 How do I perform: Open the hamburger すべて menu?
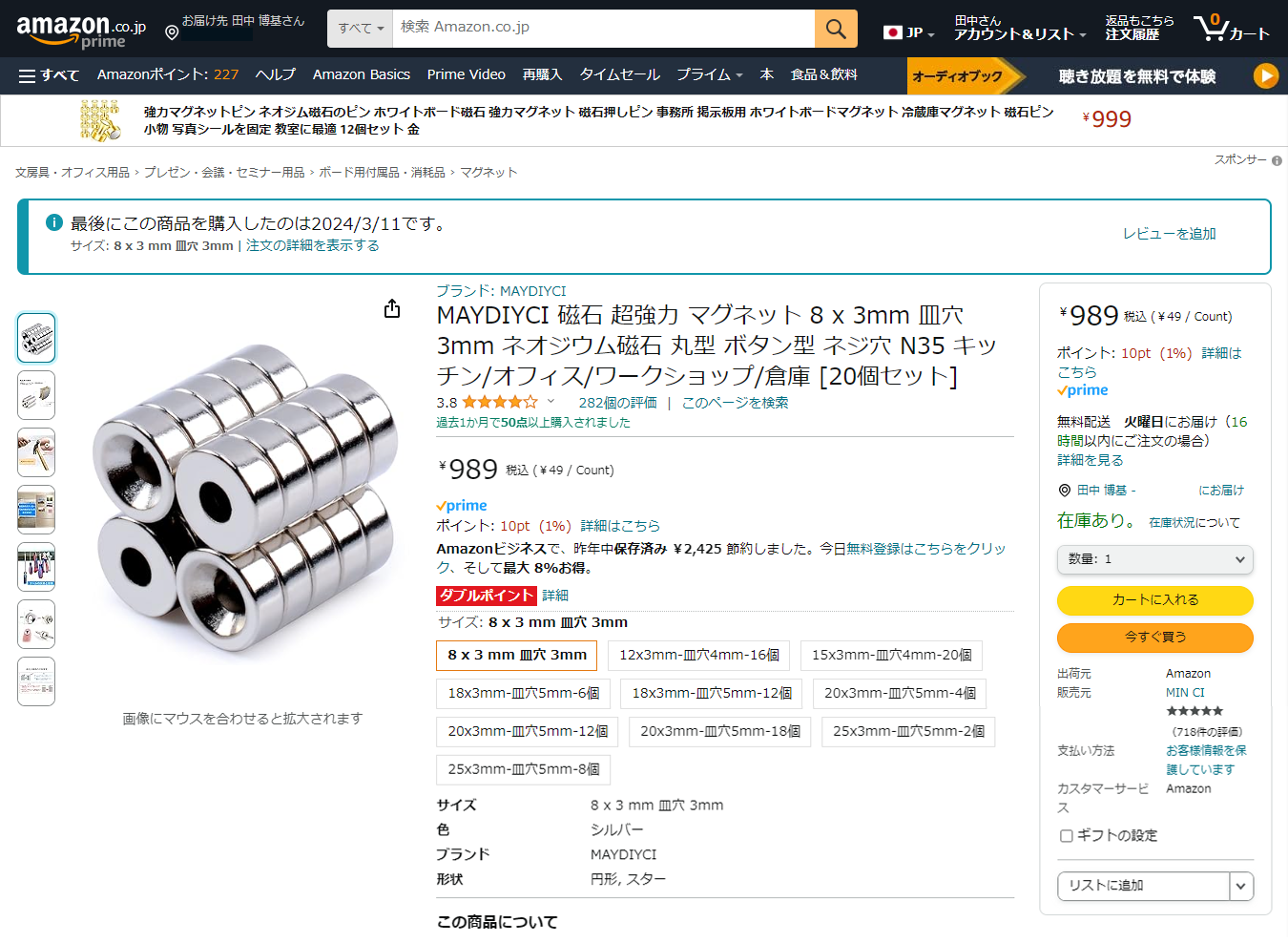pyautogui.click(x=49, y=75)
